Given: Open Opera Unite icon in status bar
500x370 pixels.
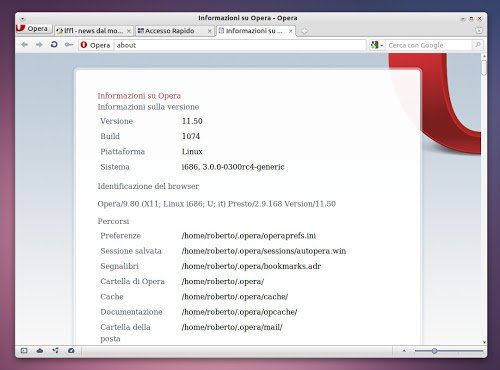Looking at the screenshot, I should pyautogui.click(x=55, y=350).
